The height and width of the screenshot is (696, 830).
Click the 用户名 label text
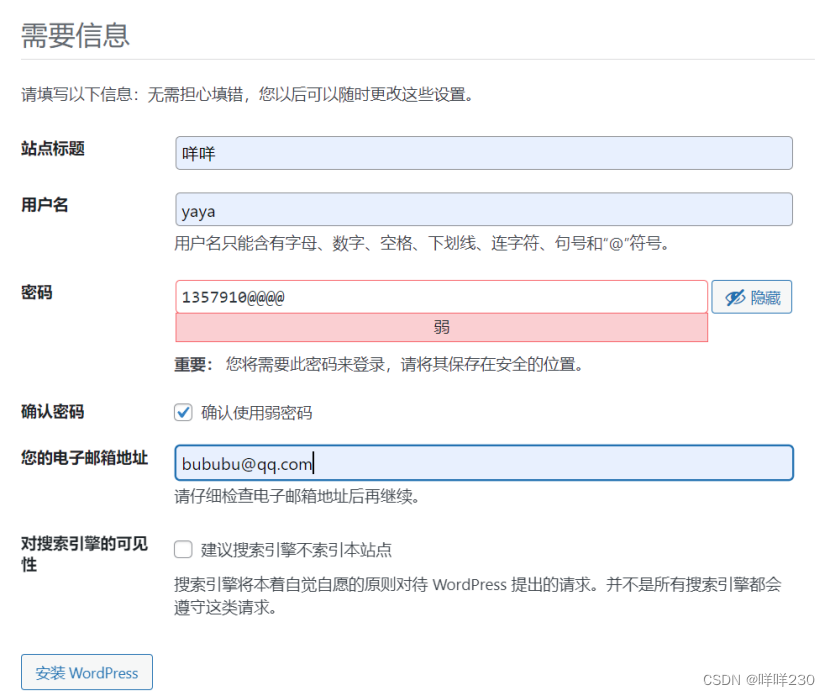click(43, 204)
